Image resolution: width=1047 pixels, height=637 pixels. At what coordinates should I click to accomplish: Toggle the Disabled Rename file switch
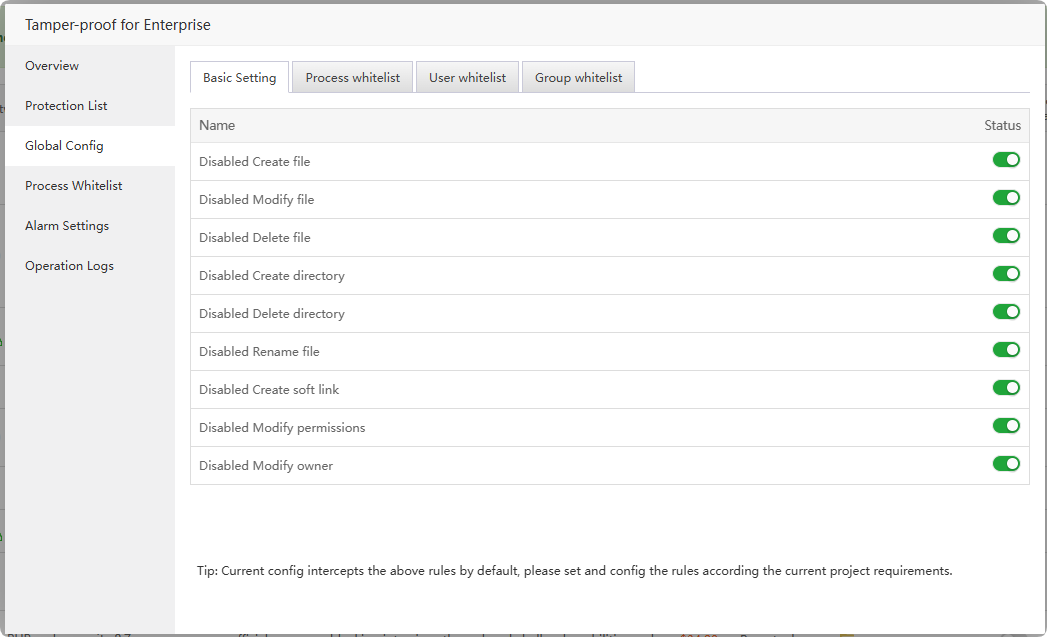click(1006, 350)
